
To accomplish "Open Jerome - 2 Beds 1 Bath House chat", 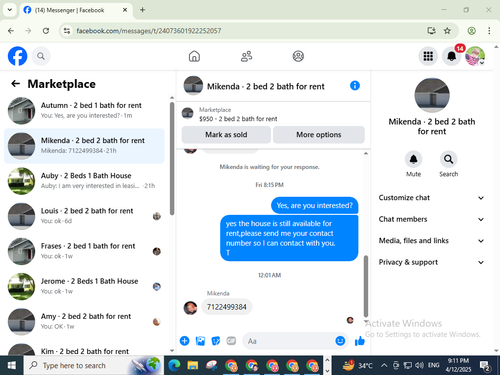I will [84, 286].
